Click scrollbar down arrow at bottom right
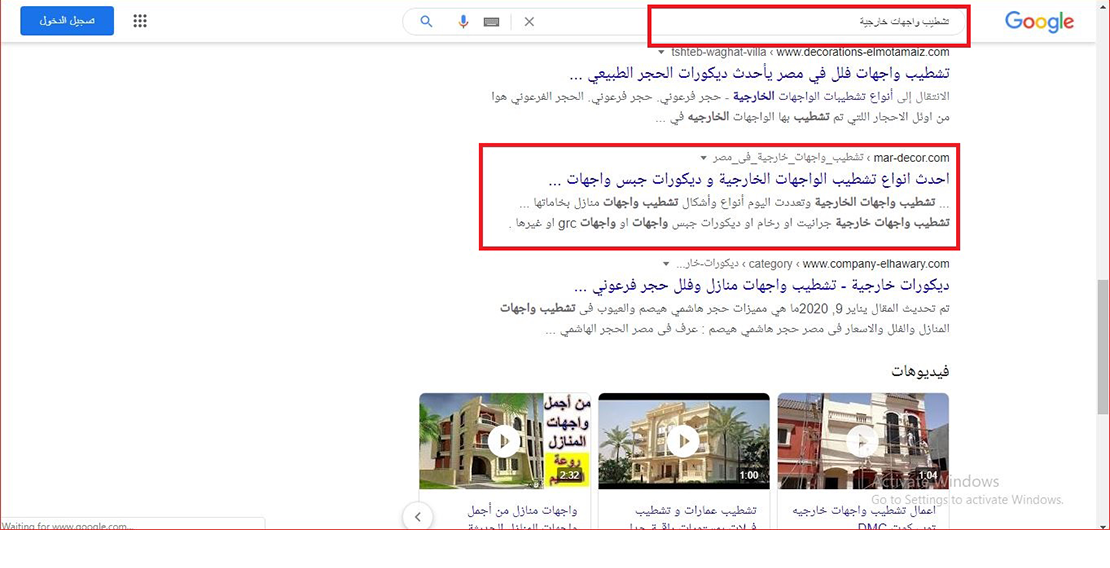This screenshot has width=1110, height=568. click(1103, 526)
